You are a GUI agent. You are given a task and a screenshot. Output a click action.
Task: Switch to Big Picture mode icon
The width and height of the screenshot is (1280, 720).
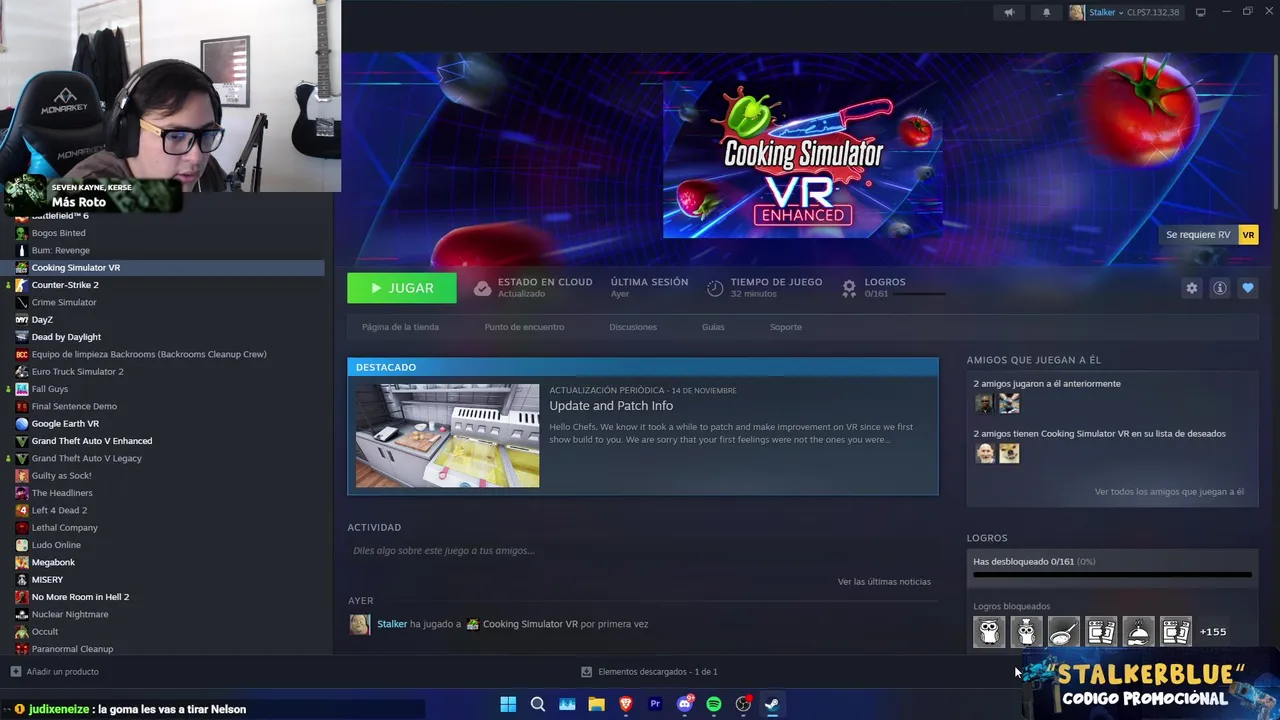pos(1200,12)
